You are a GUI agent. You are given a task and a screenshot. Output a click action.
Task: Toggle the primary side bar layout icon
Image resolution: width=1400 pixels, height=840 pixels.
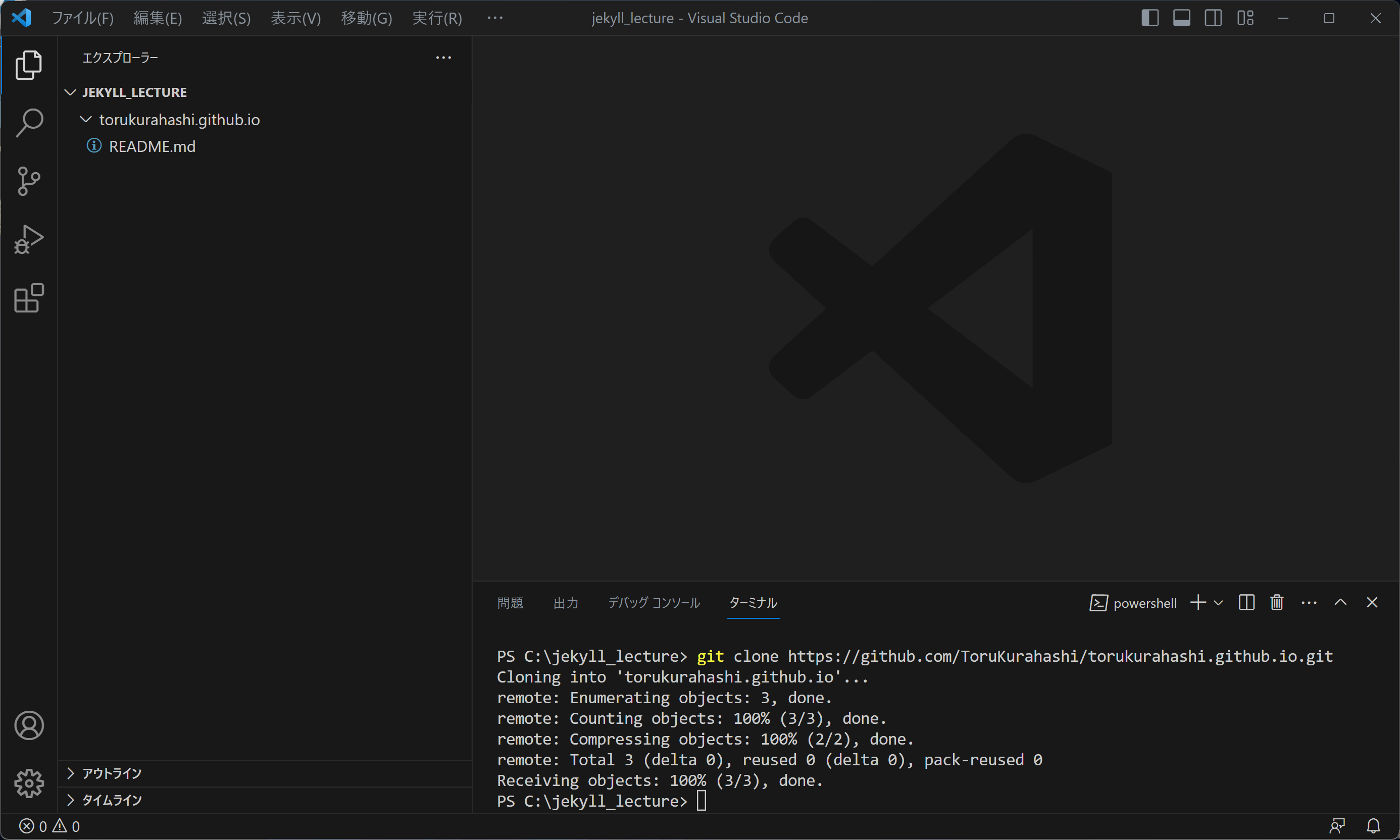tap(1149, 18)
